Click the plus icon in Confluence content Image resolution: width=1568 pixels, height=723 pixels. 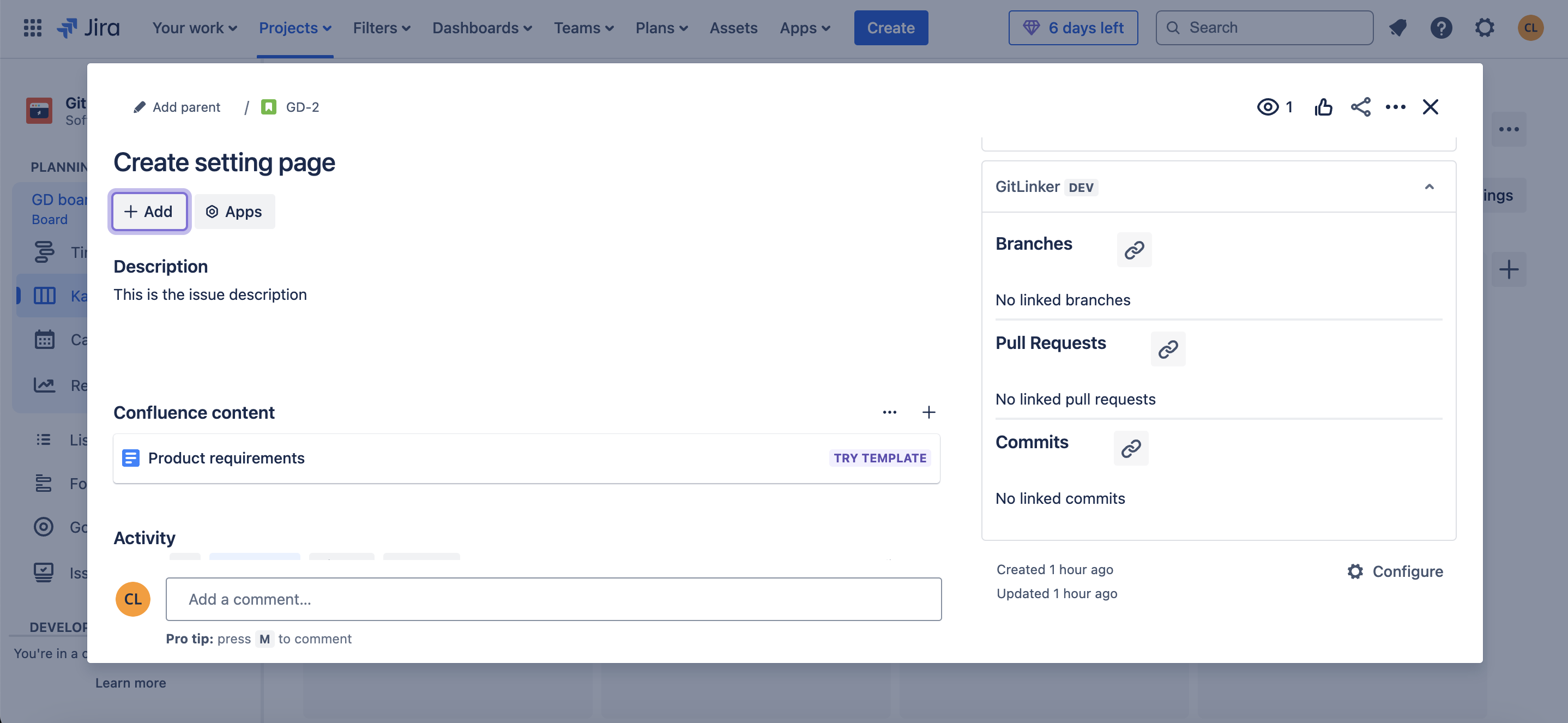tap(928, 413)
